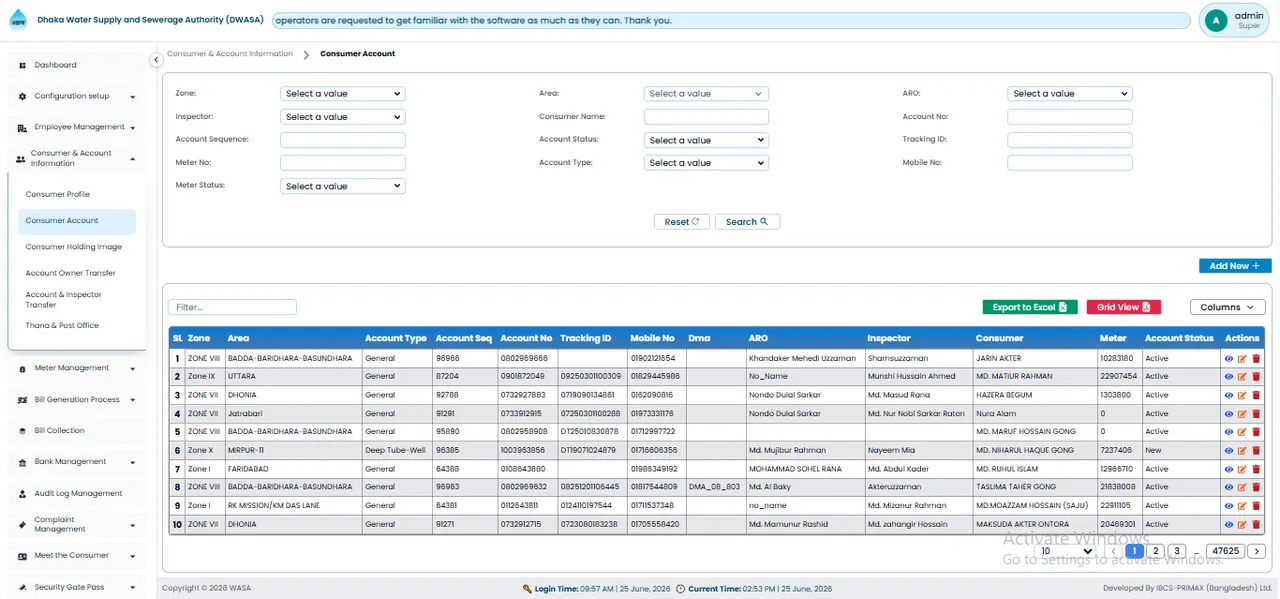This screenshot has width=1280, height=599.
Task: Click the Reset button
Action: (682, 222)
